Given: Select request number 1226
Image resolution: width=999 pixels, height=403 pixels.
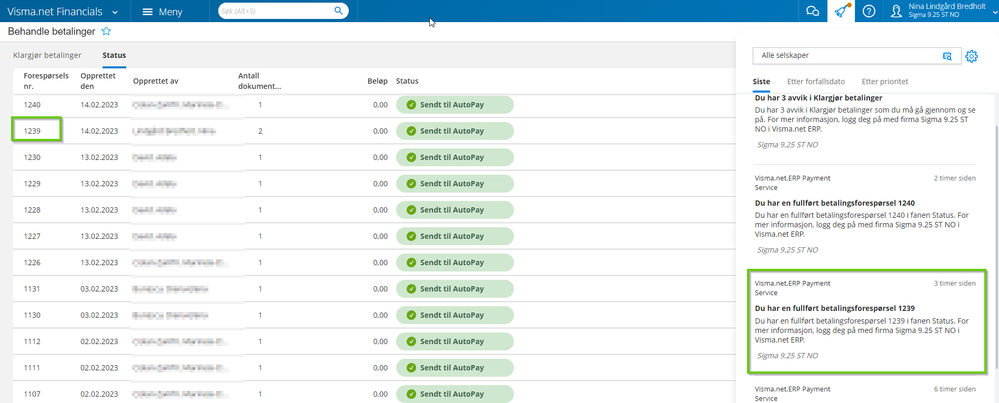Looking at the screenshot, I should pyautogui.click(x=32, y=263).
